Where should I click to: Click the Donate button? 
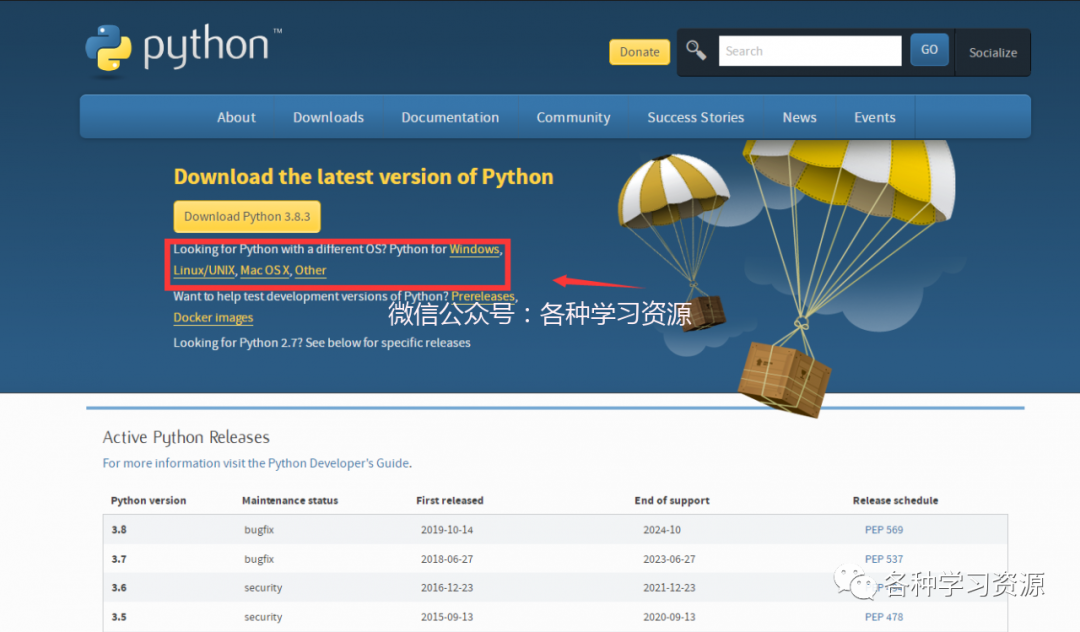639,52
